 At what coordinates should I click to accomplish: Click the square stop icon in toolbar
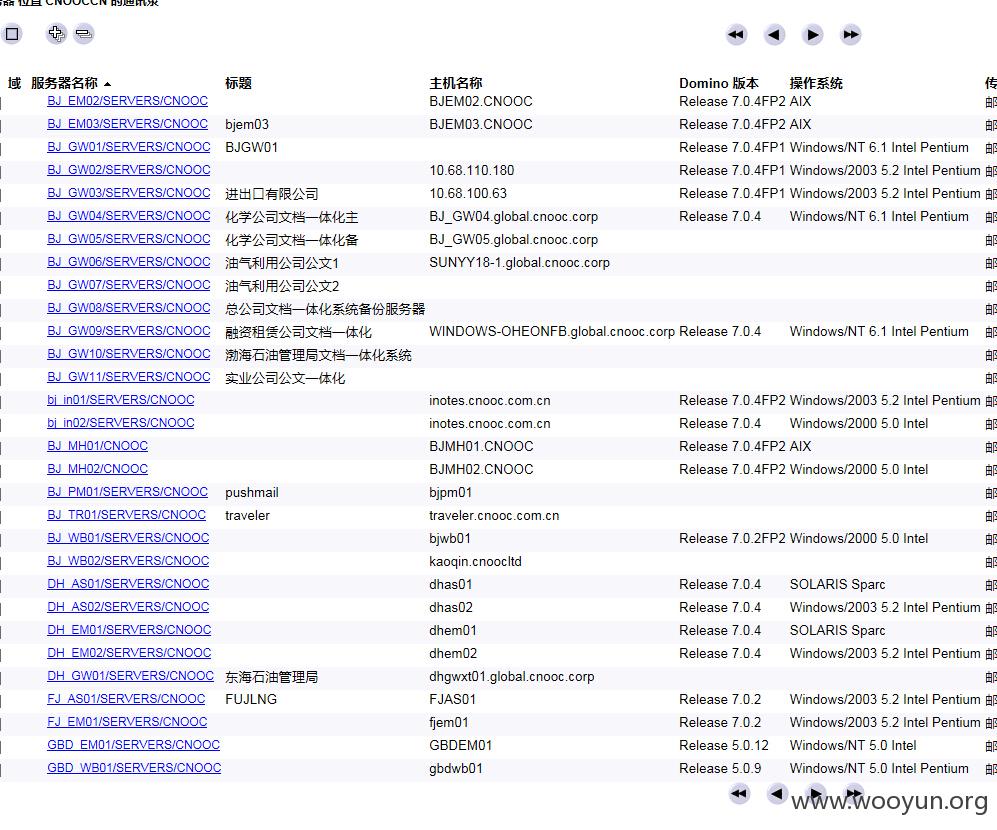coord(11,34)
